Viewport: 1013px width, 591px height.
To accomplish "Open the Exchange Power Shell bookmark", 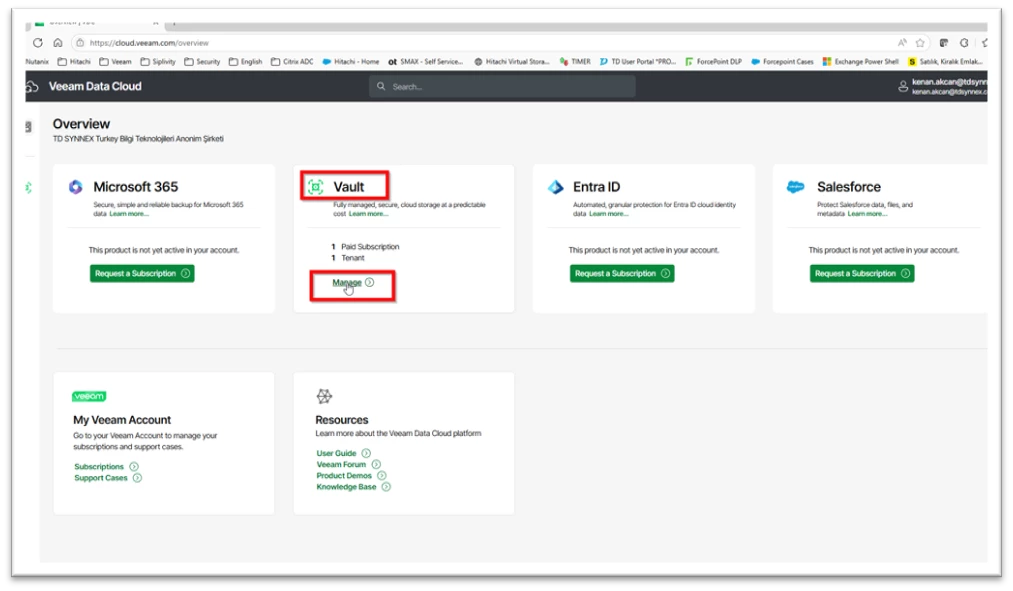I will [861, 61].
